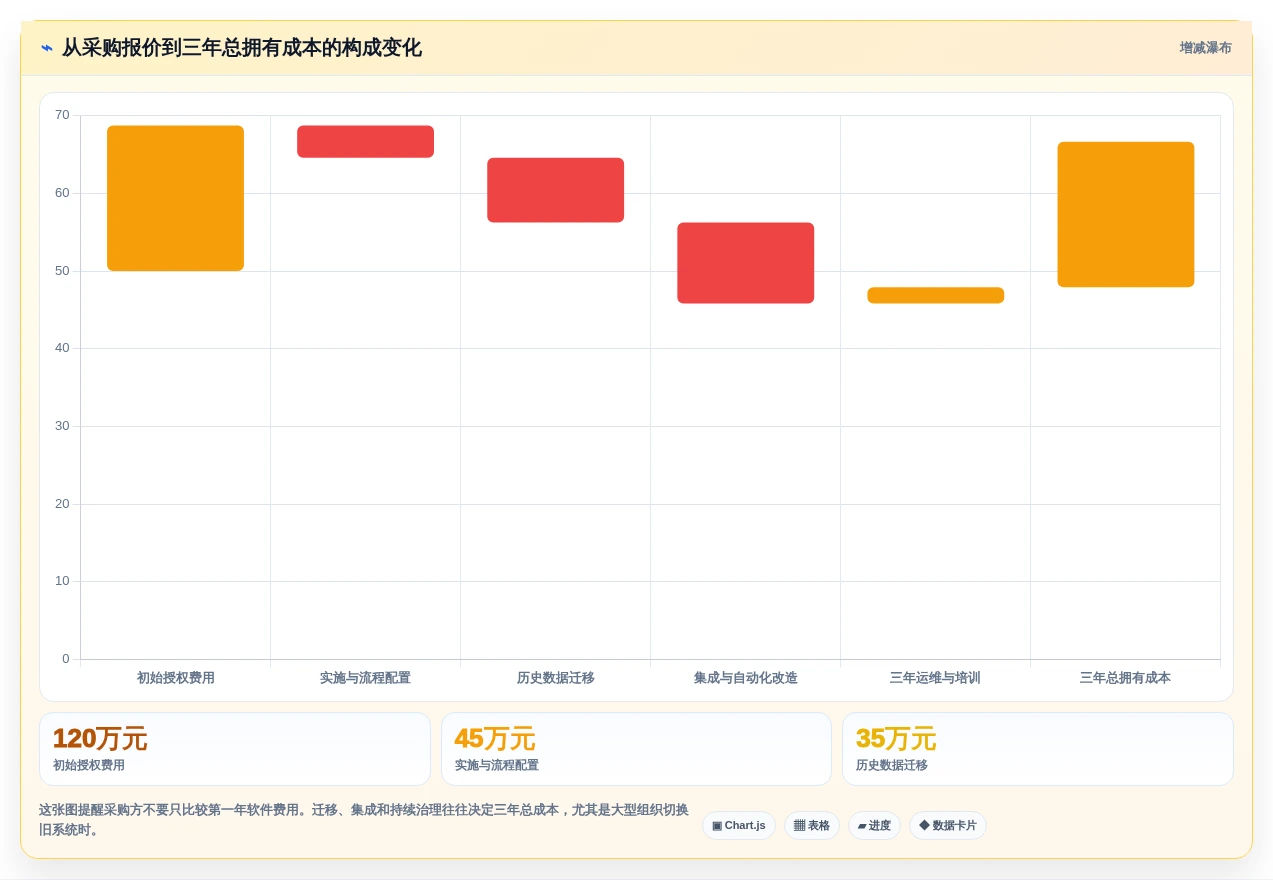The height and width of the screenshot is (880, 1273).
Task: Click the y-axis value 70
Action: pyautogui.click(x=62, y=115)
